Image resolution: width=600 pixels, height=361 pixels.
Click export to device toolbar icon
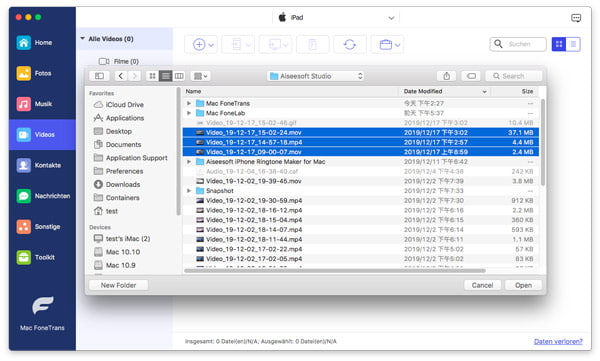(237, 44)
